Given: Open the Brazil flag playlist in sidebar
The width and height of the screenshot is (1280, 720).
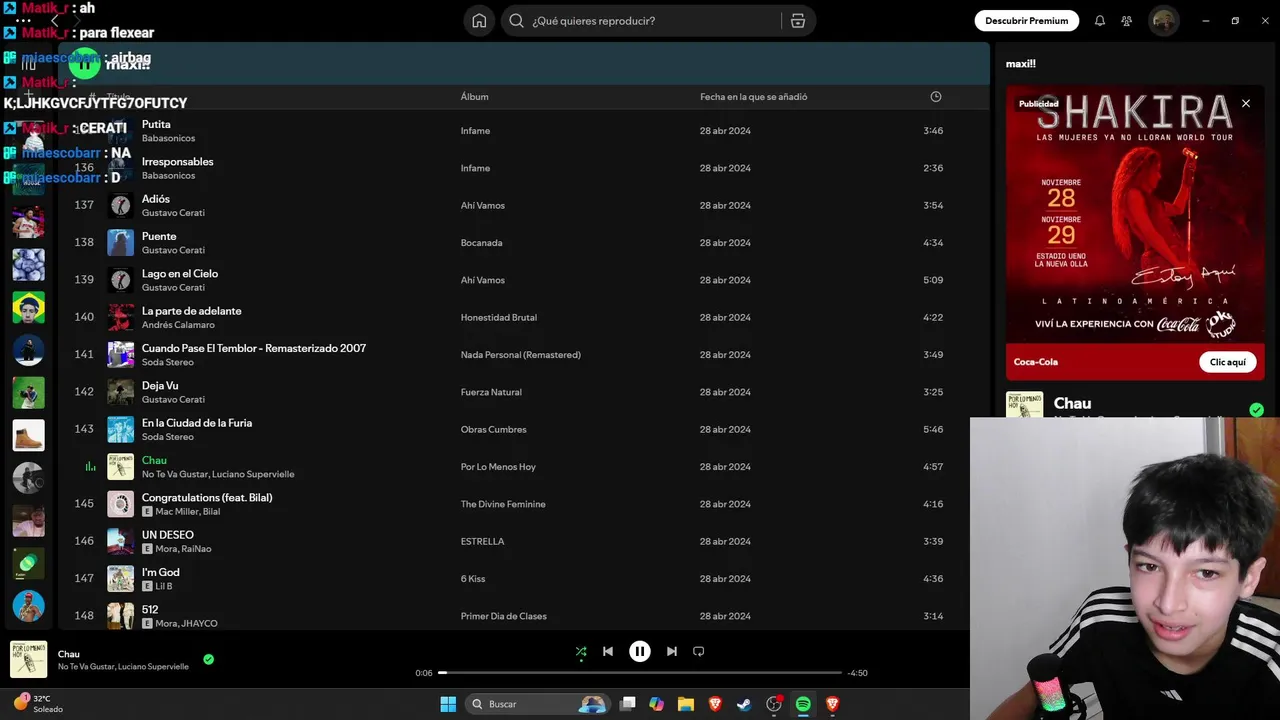Looking at the screenshot, I should (28, 307).
